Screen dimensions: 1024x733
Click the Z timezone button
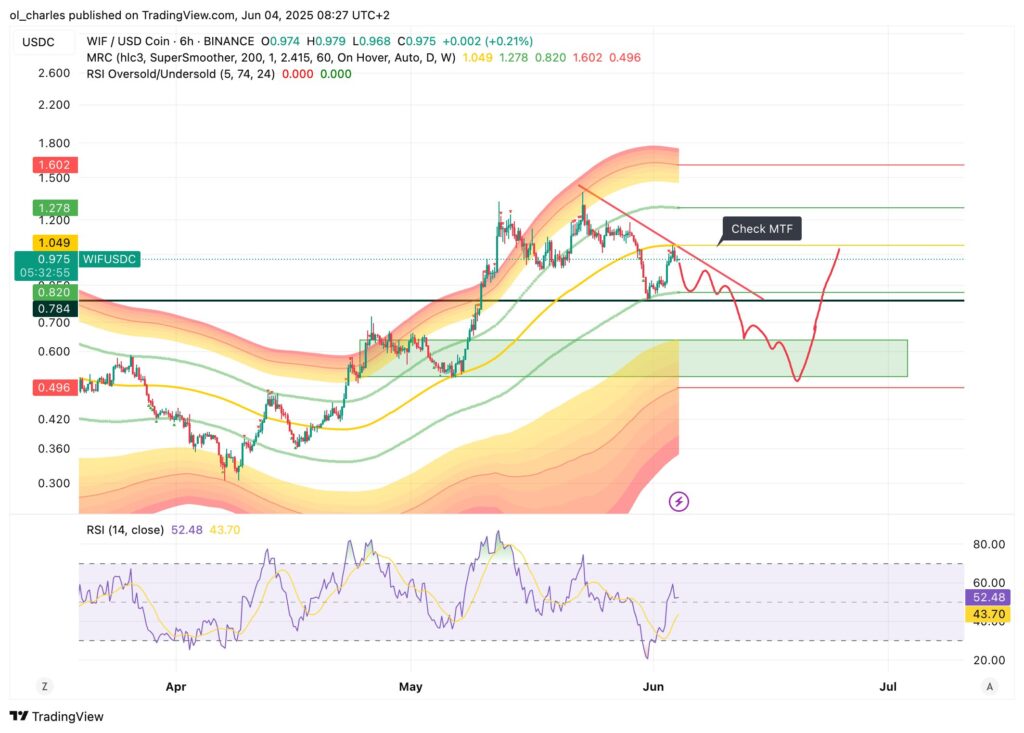pyautogui.click(x=44, y=685)
